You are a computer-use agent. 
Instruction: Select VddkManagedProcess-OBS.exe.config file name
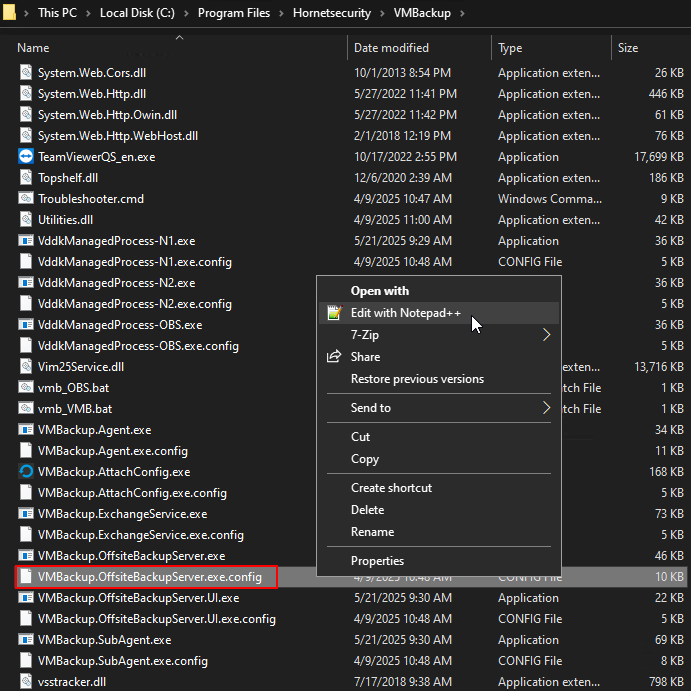pyautogui.click(x=138, y=346)
